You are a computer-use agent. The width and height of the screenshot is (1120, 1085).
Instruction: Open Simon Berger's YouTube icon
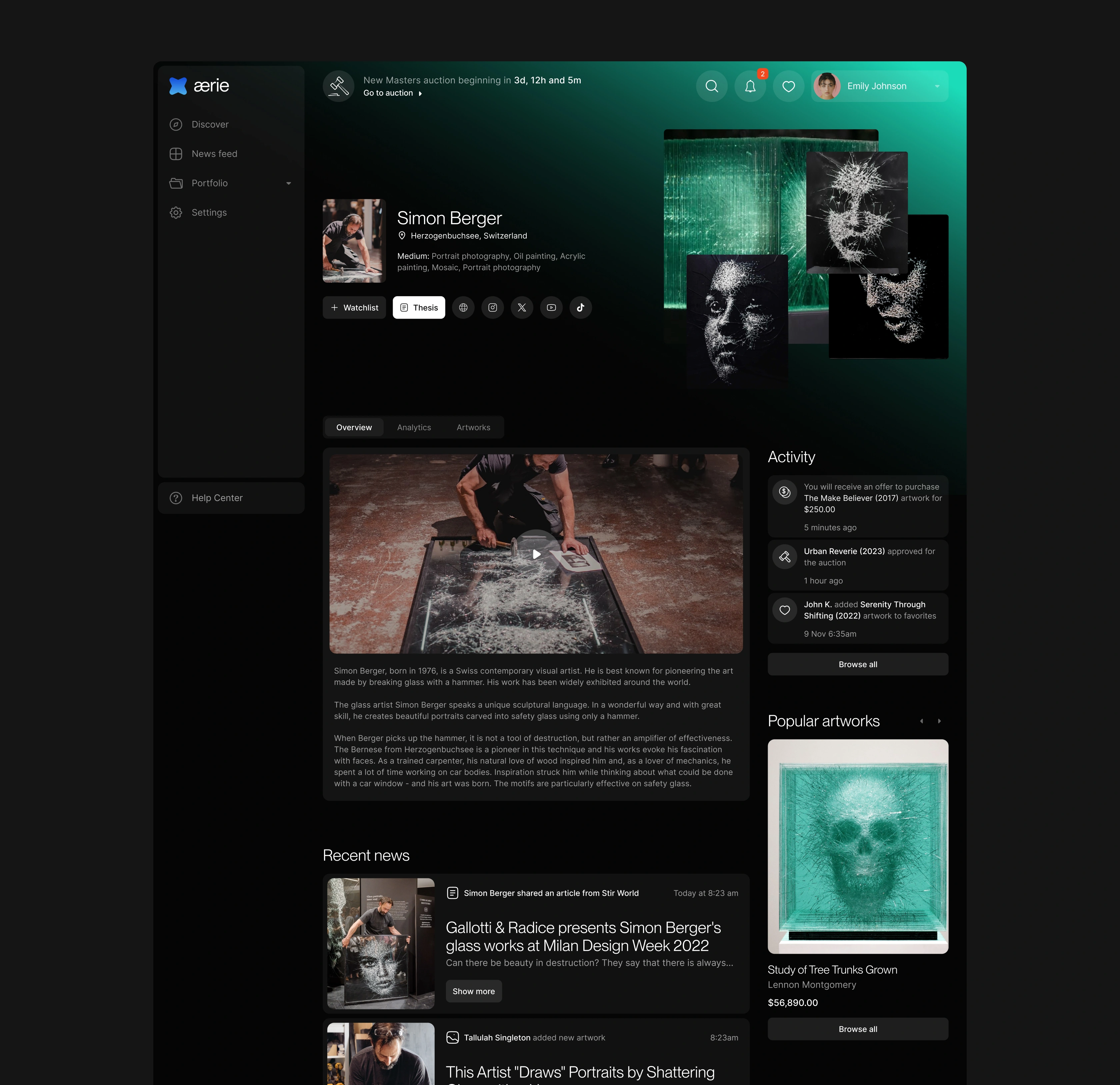point(551,307)
